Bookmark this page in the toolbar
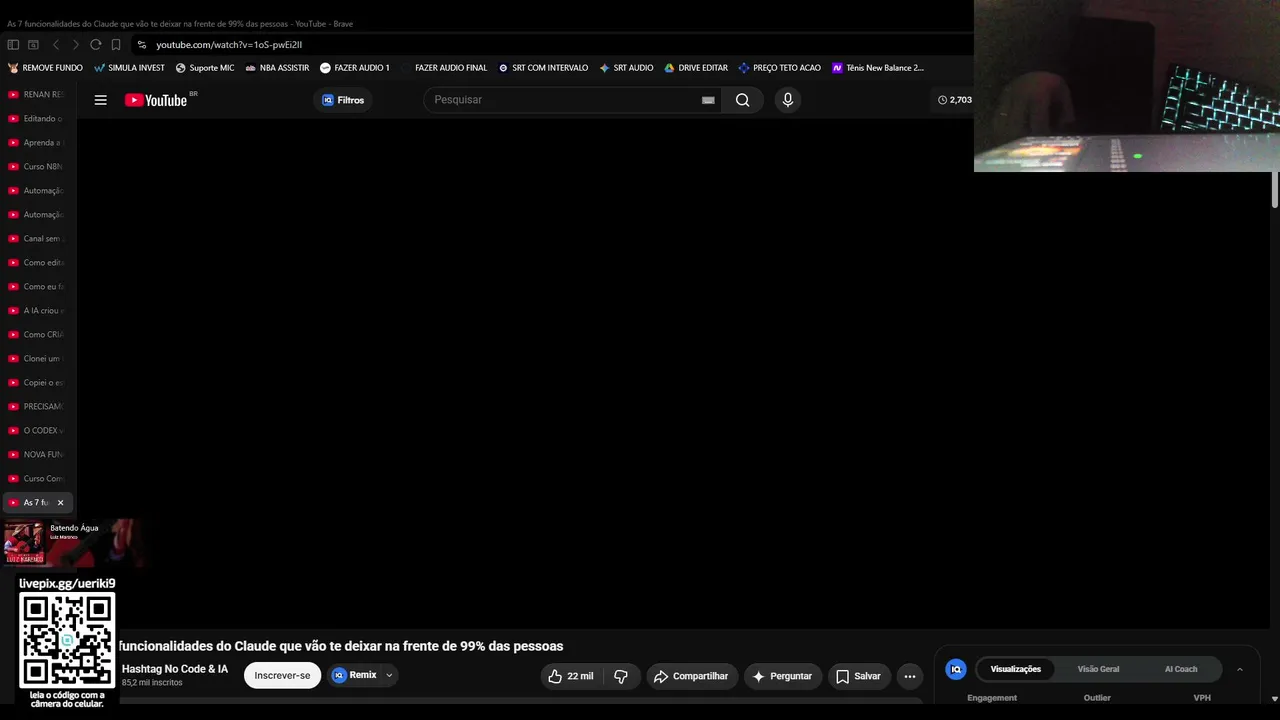The image size is (1280, 720). [116, 44]
